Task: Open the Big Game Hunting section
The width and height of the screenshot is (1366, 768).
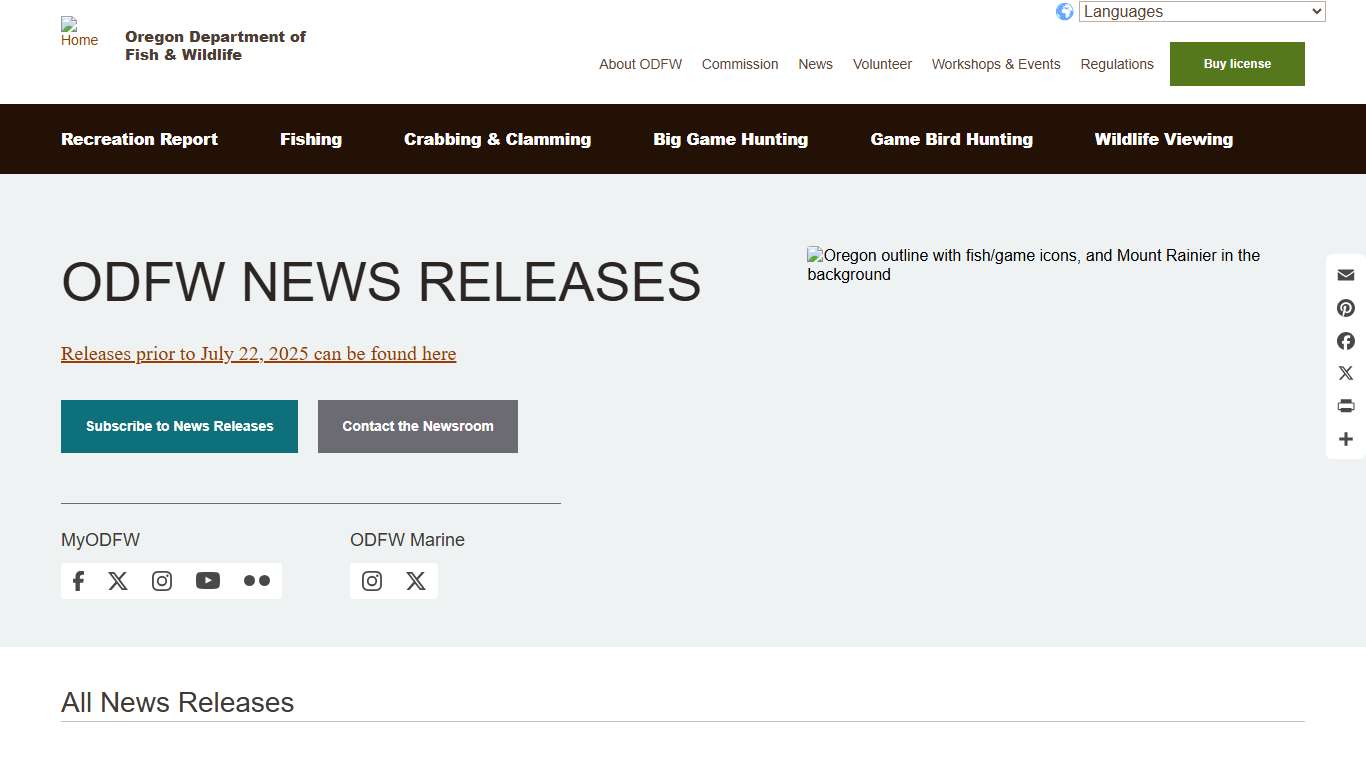Action: 730,139
